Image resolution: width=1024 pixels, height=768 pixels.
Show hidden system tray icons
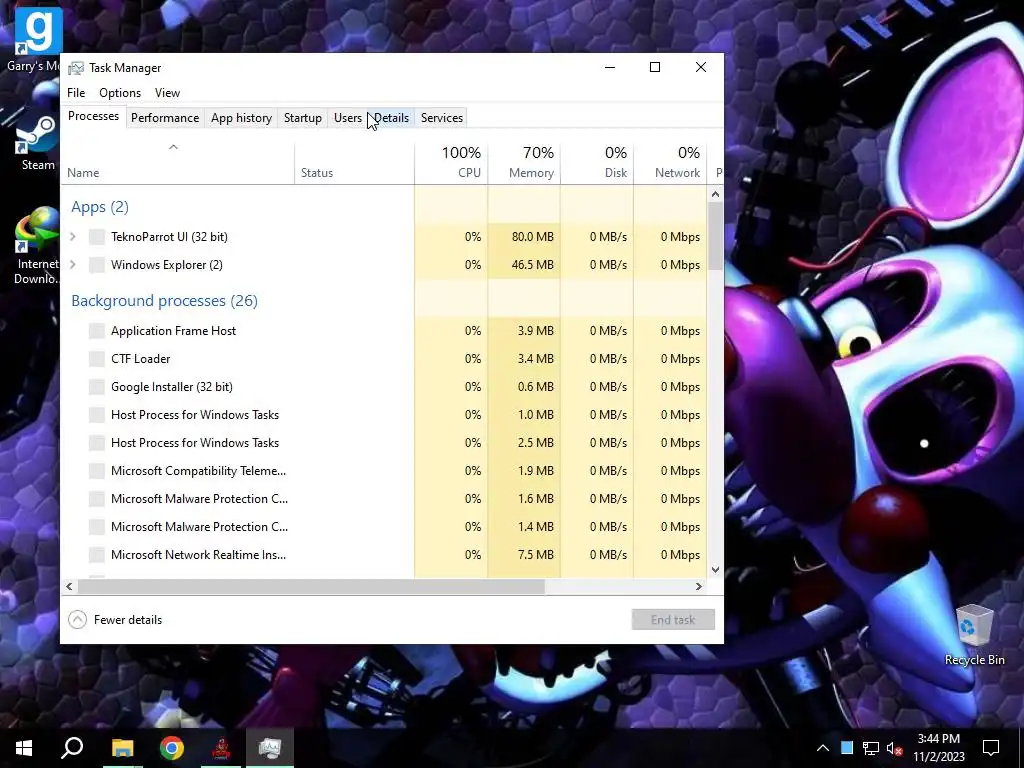pyautogui.click(x=823, y=748)
